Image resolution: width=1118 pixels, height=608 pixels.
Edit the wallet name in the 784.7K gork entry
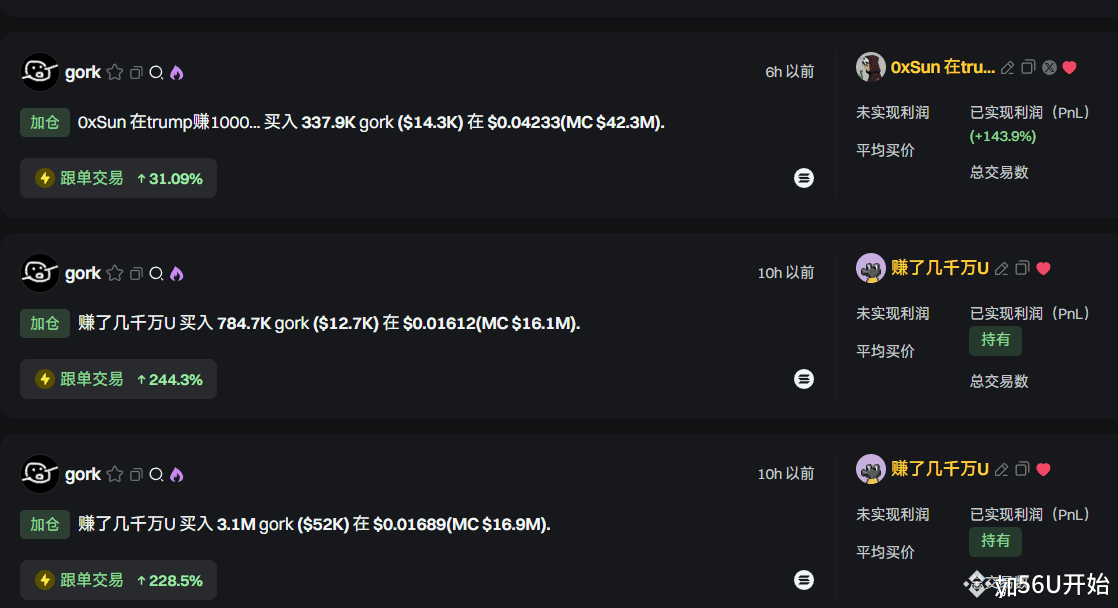coord(1001,269)
